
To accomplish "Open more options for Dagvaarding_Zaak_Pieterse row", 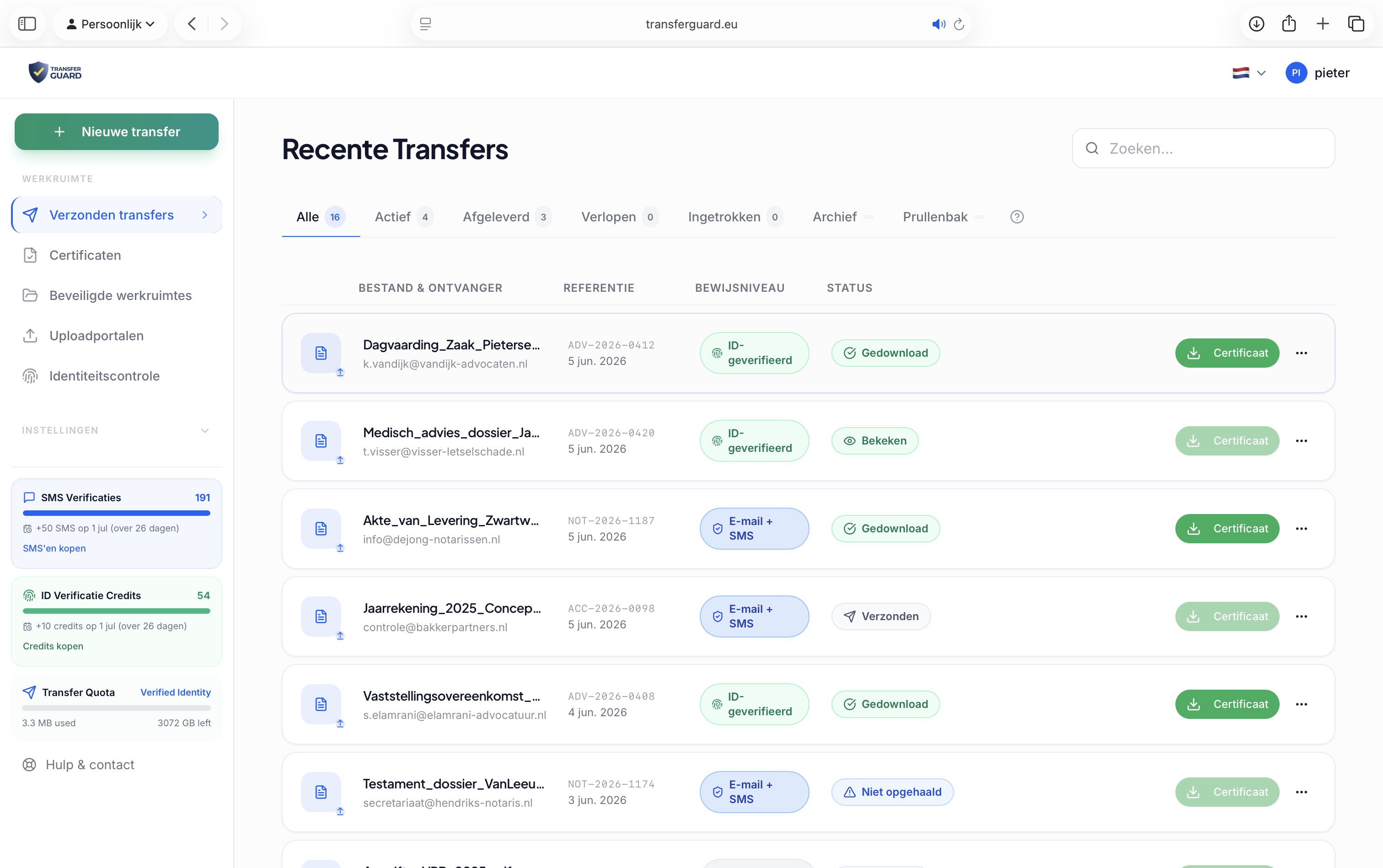I will 1302,353.
